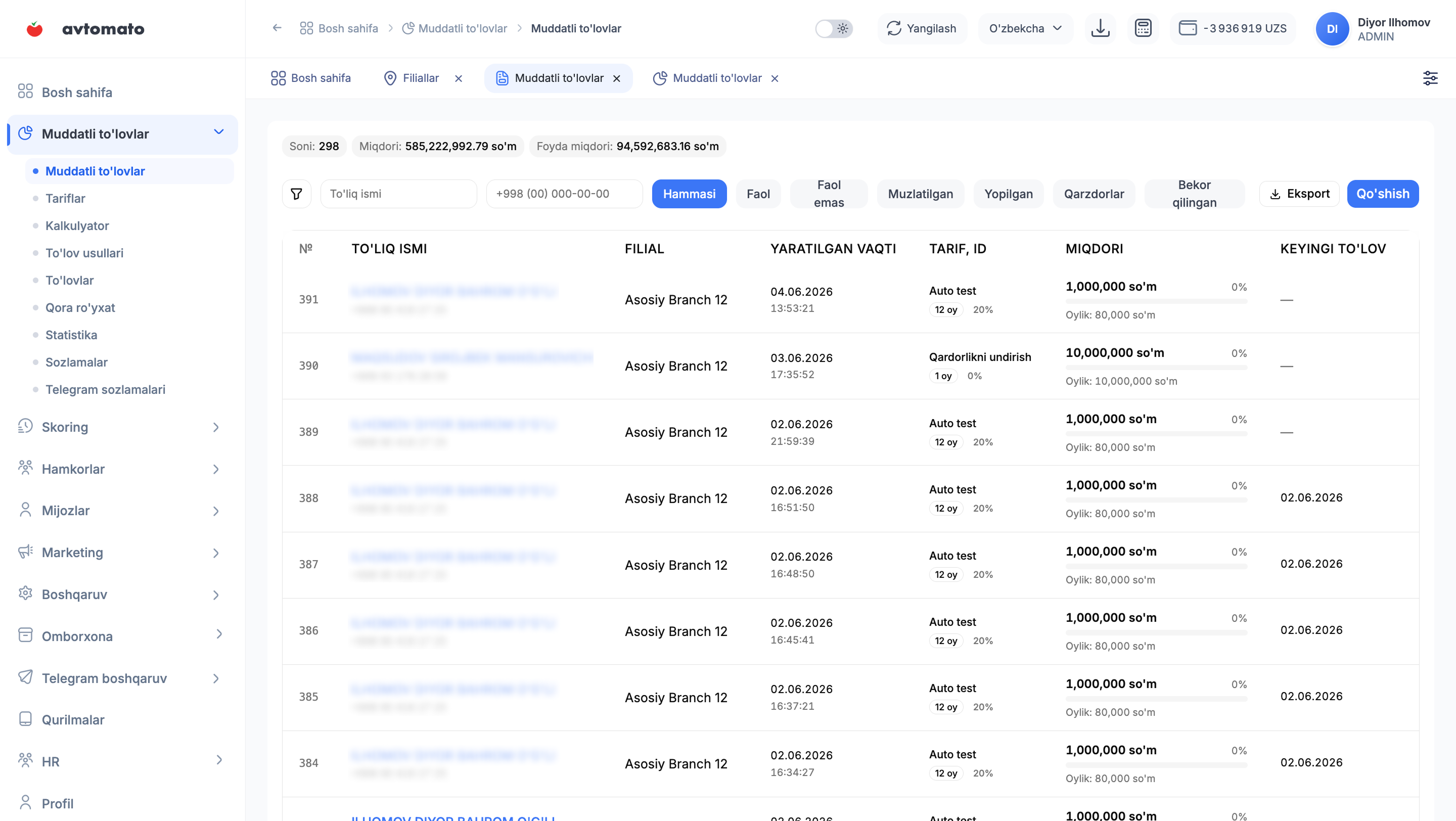Viewport: 1456px width, 821px height.
Task: Click the Bosh sahifa sidebar icon
Action: 25,91
